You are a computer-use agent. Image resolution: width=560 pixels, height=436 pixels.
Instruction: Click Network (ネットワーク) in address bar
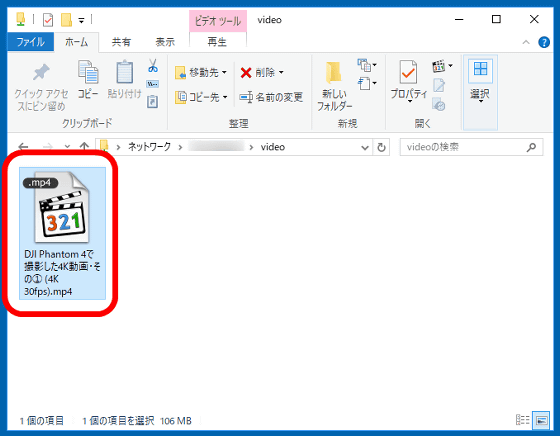[149, 147]
